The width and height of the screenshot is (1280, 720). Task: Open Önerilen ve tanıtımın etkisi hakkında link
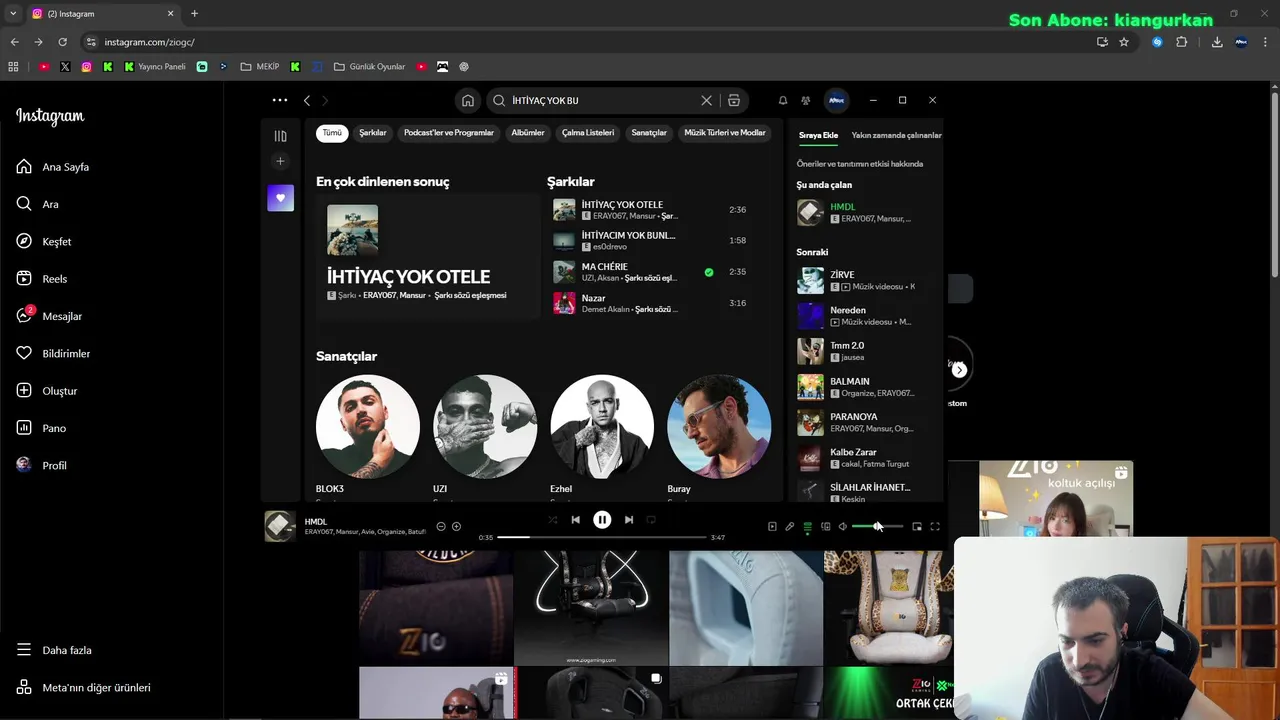860,164
